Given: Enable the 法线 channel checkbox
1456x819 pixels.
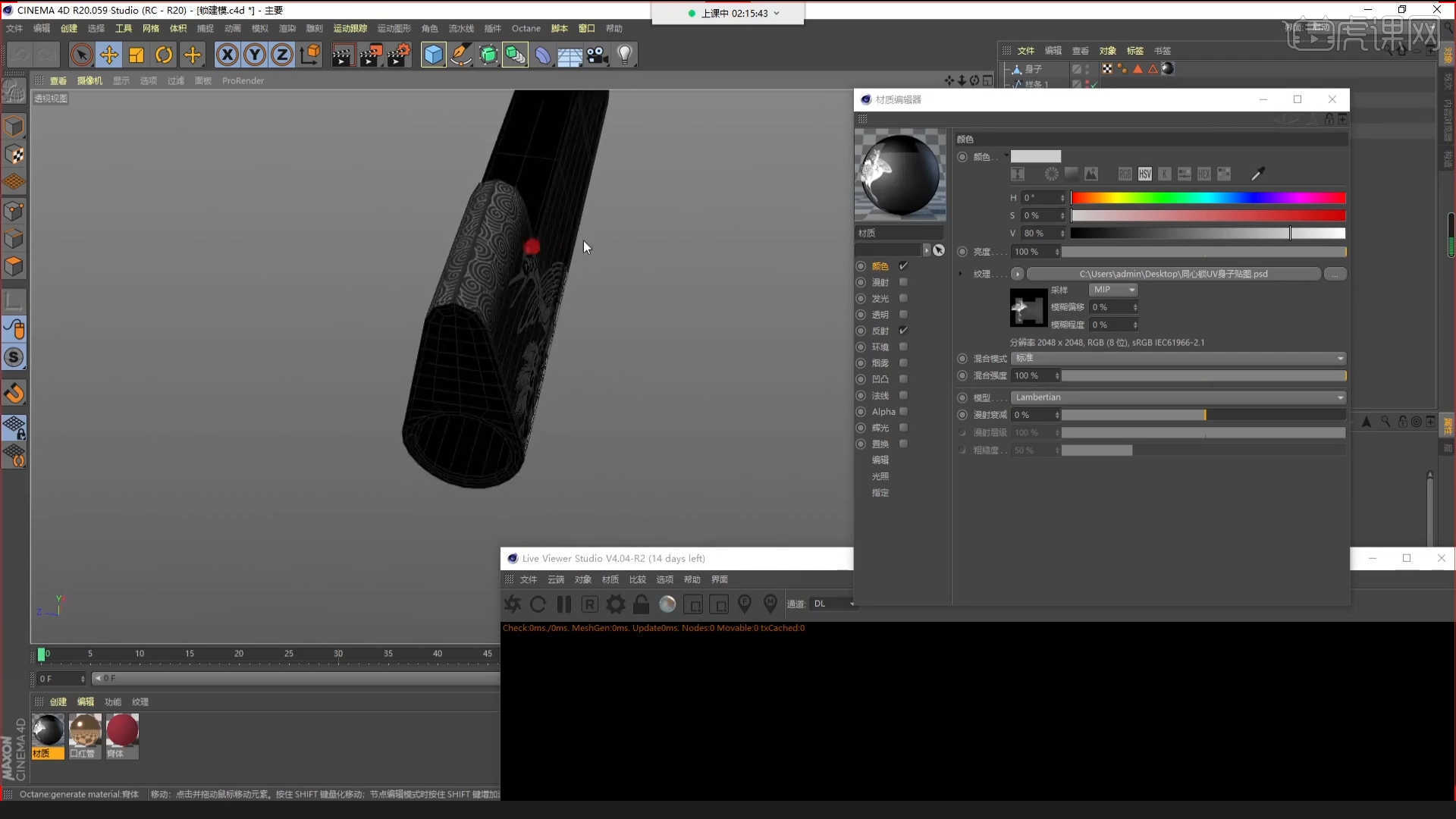Looking at the screenshot, I should [x=903, y=395].
